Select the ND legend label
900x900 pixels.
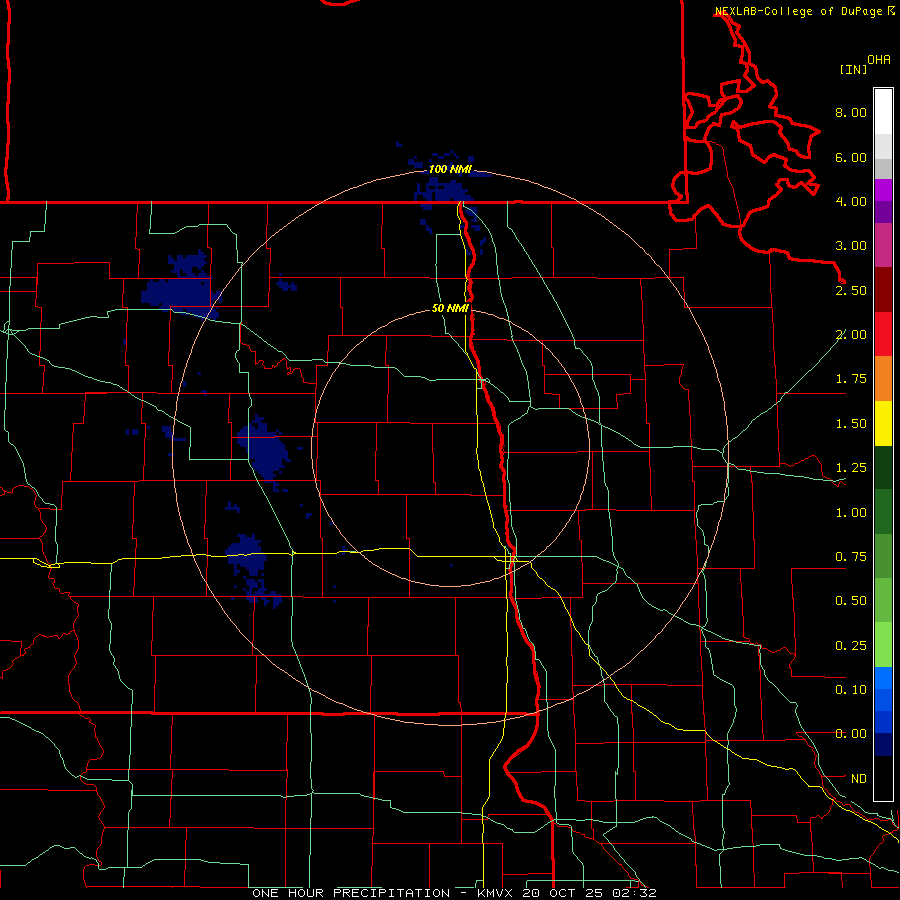pos(859,779)
